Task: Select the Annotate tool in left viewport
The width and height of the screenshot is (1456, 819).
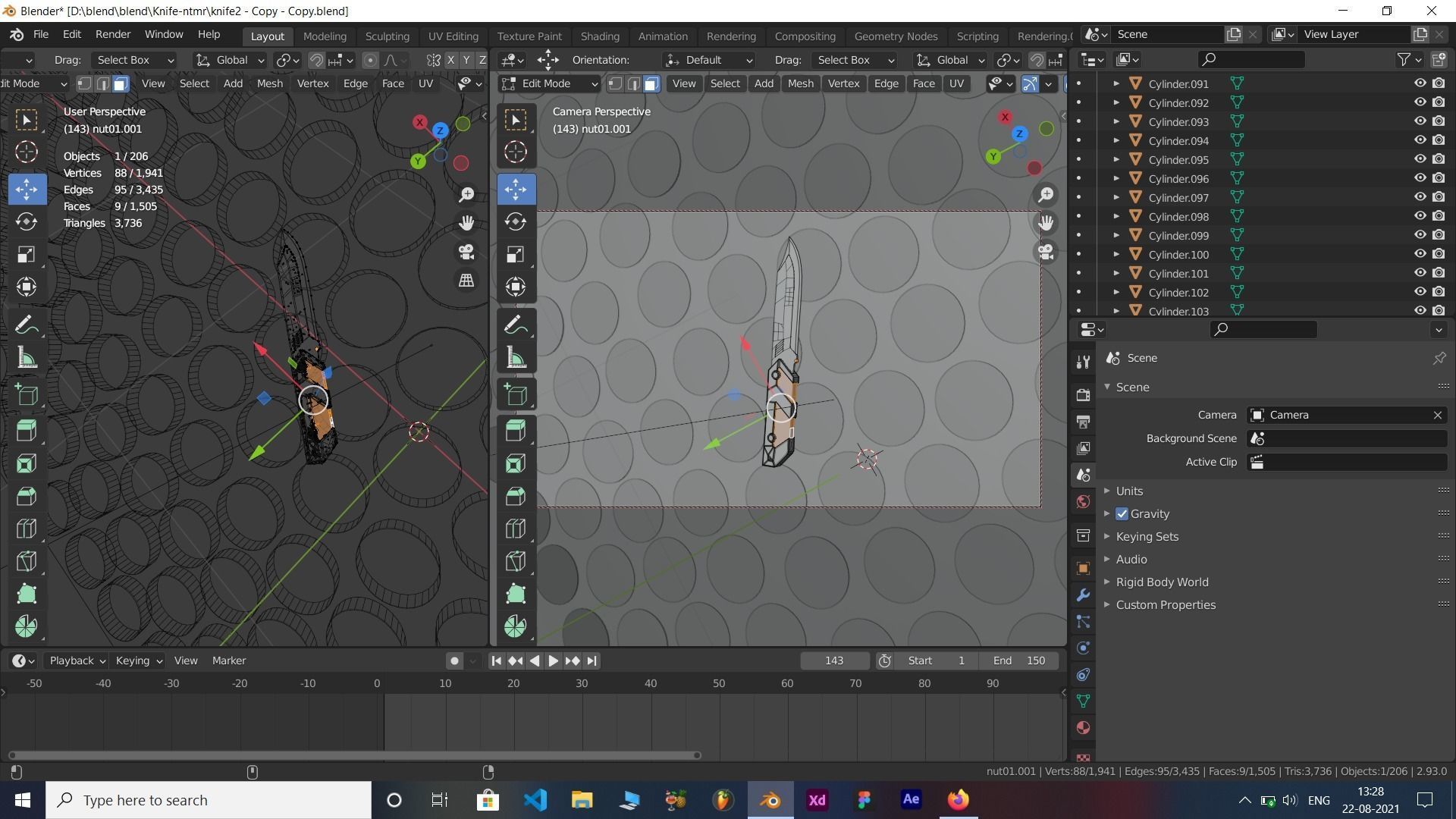Action: click(x=27, y=325)
